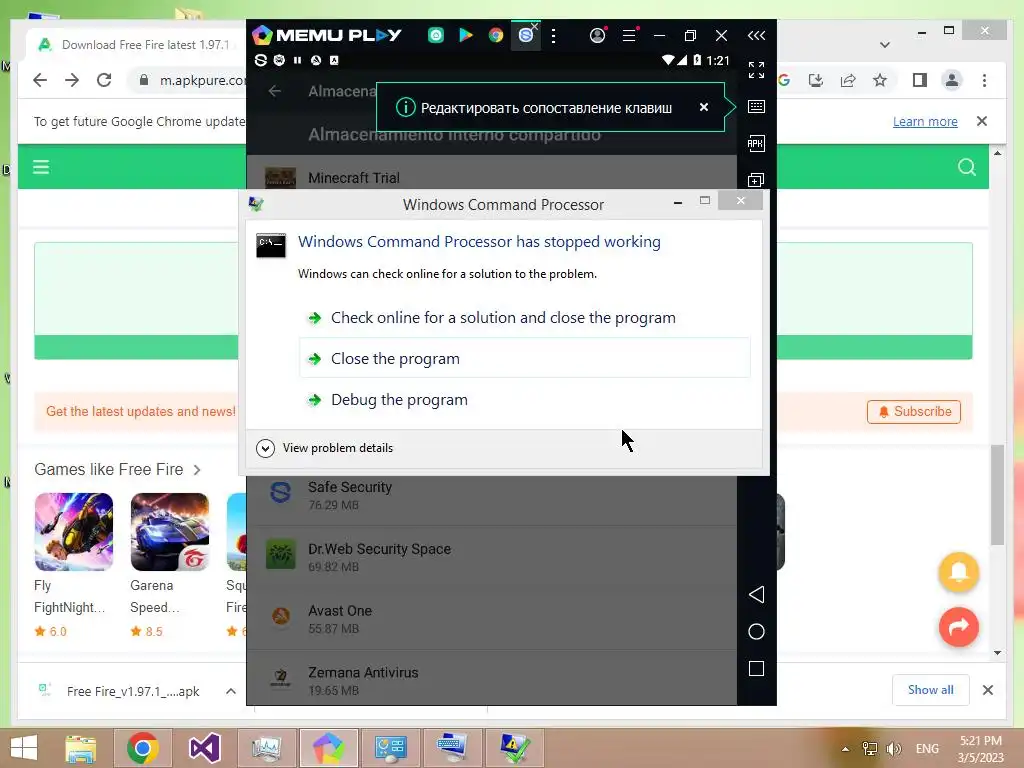Viewport: 1024px width, 768px height.
Task: Open apkpure search icon
Action: (967, 167)
